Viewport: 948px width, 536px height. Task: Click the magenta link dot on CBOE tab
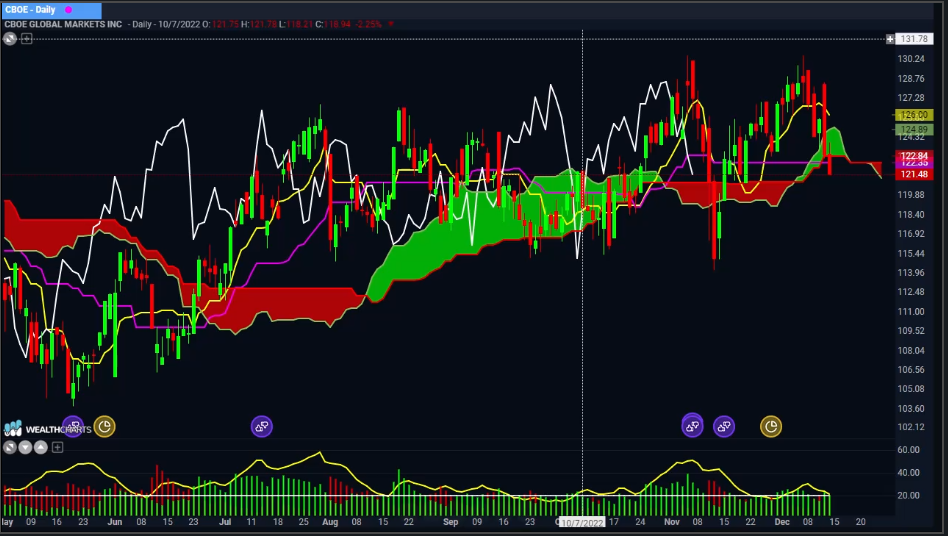click(68, 10)
